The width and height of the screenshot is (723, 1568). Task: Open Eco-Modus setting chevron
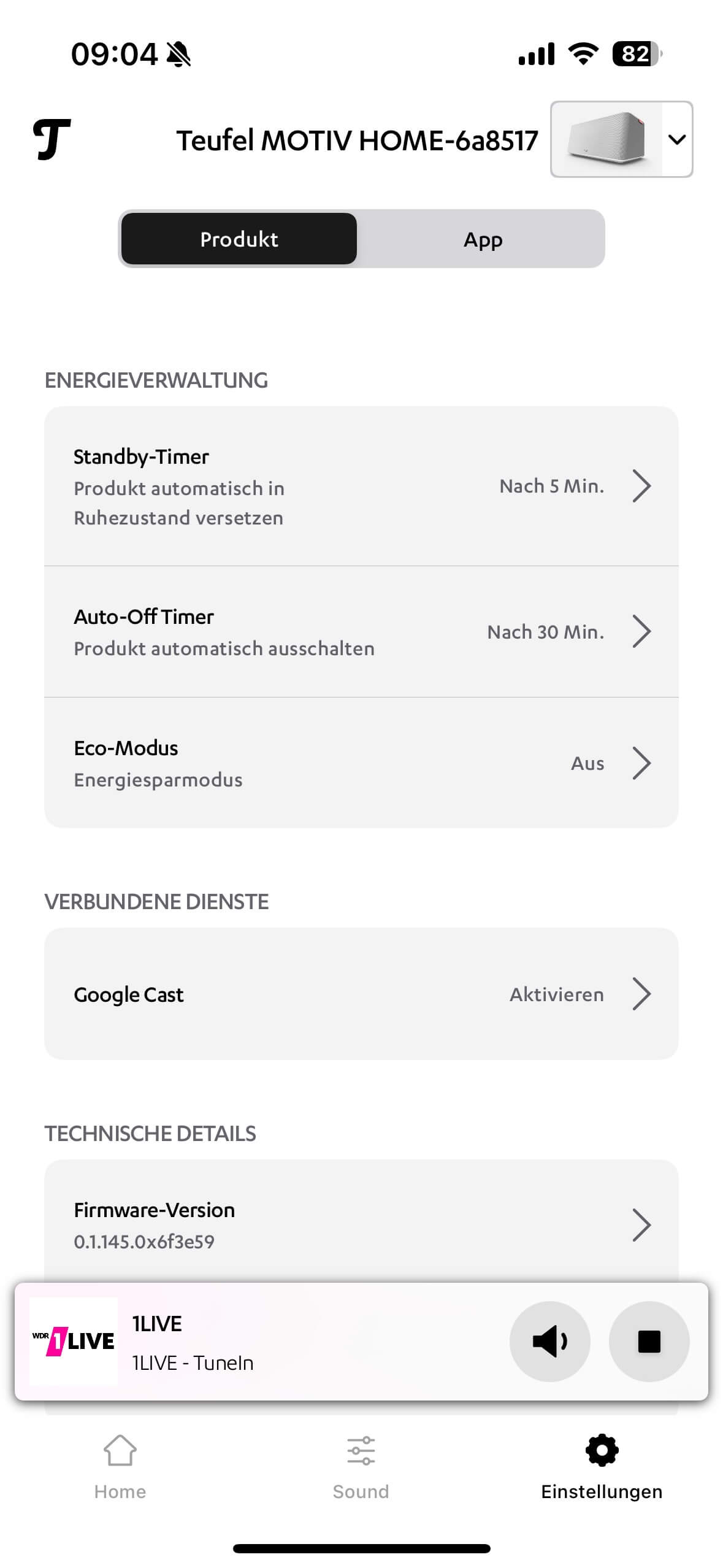point(641,763)
